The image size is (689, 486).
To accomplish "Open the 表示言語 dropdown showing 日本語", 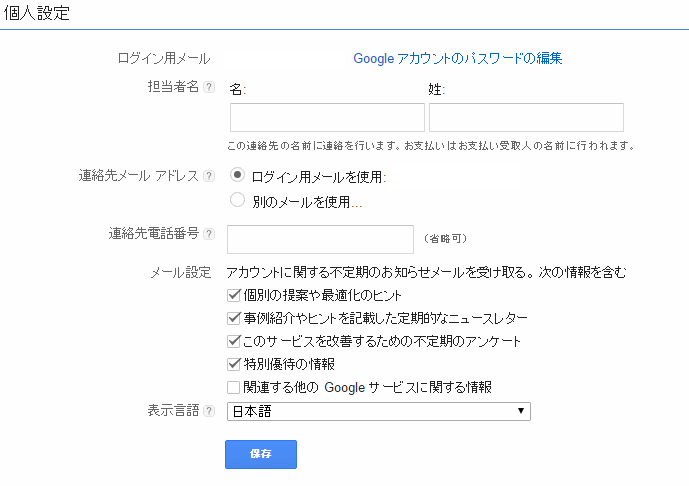I will click(379, 411).
